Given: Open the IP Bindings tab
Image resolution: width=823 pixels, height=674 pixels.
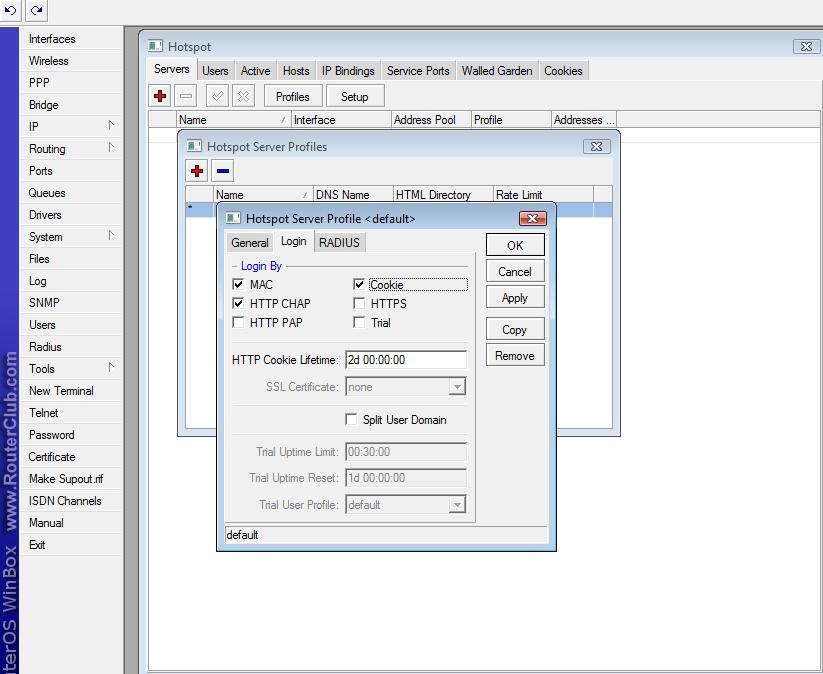Looking at the screenshot, I should [x=348, y=71].
